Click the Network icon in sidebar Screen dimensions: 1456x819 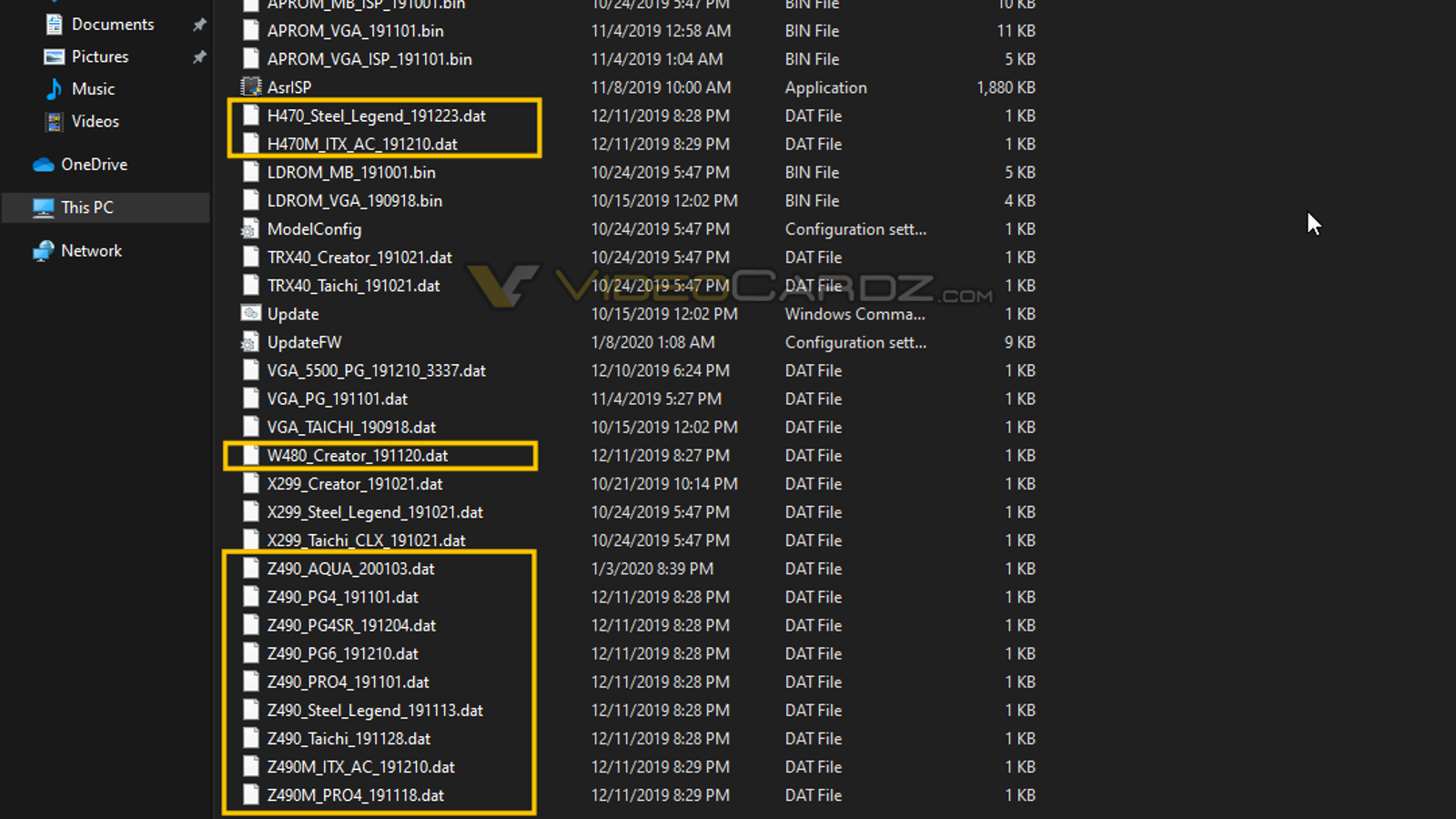point(44,250)
